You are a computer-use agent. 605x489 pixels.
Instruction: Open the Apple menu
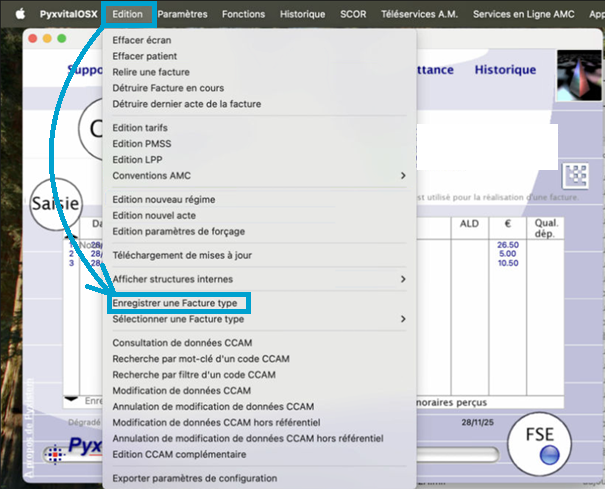[19, 14]
